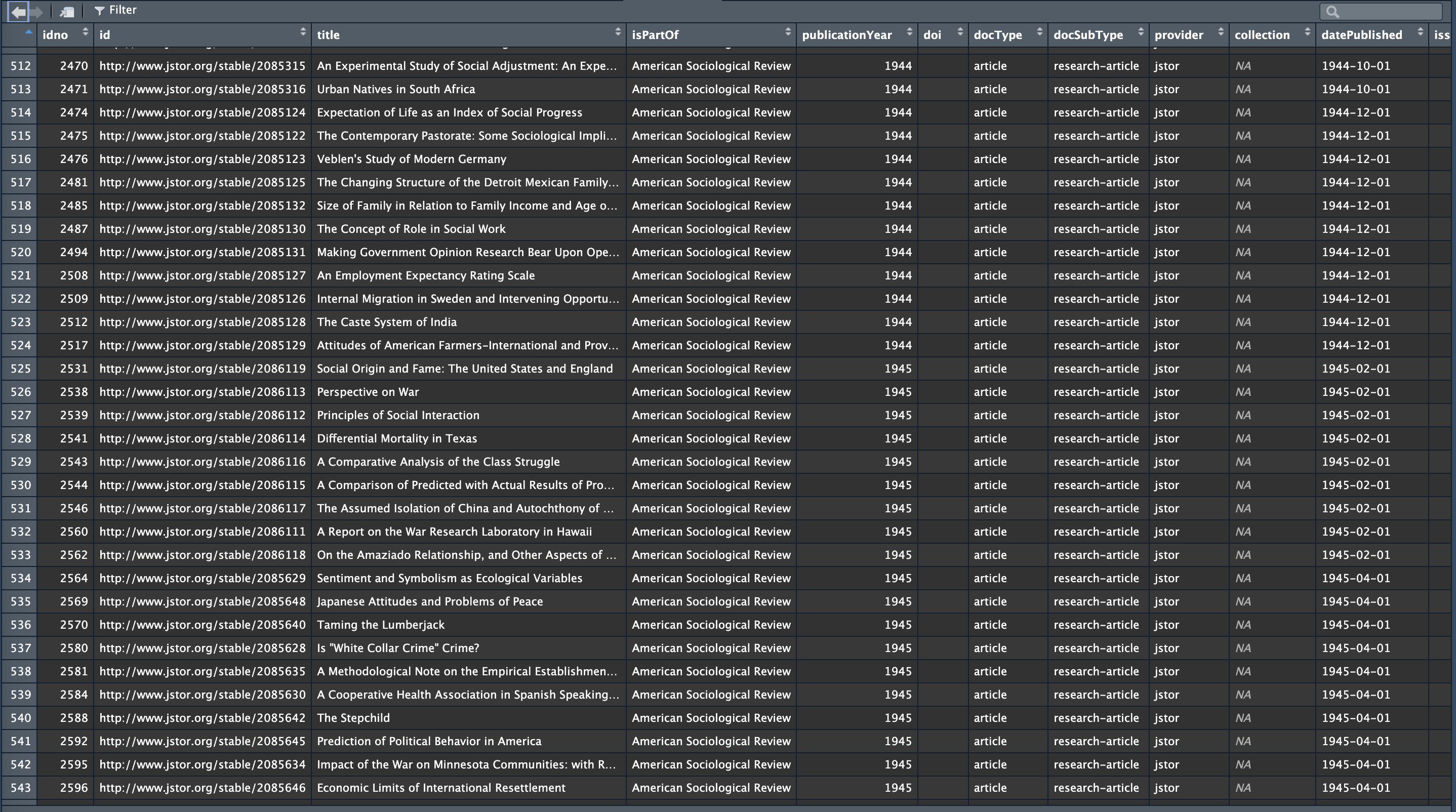Image resolution: width=1456 pixels, height=812 pixels.
Task: Click jstor URL for Taming the Lumberjack
Action: click(202, 625)
